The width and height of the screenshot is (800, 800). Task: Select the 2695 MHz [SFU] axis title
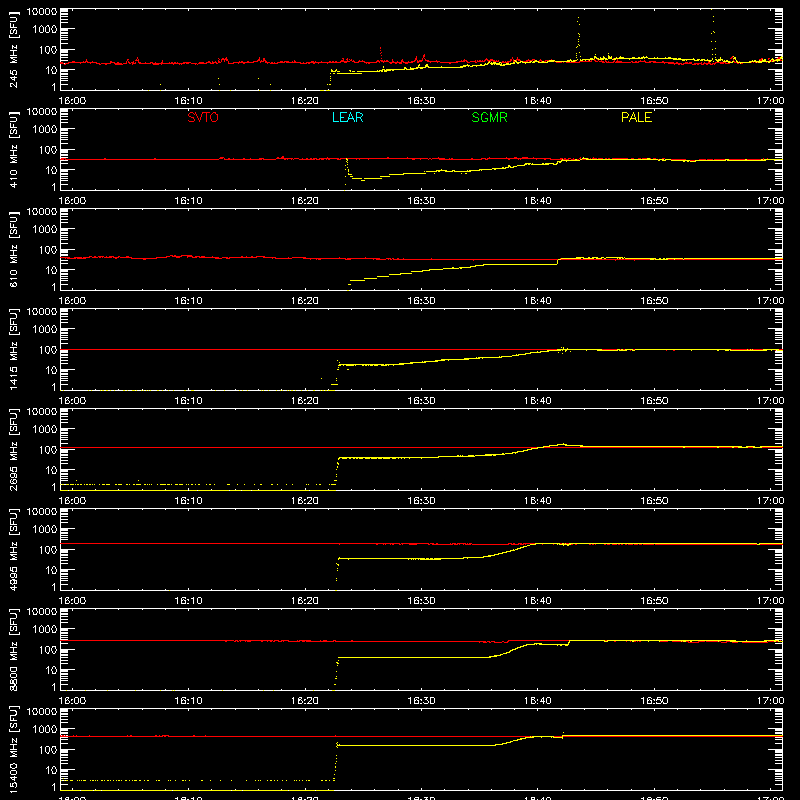[14, 449]
